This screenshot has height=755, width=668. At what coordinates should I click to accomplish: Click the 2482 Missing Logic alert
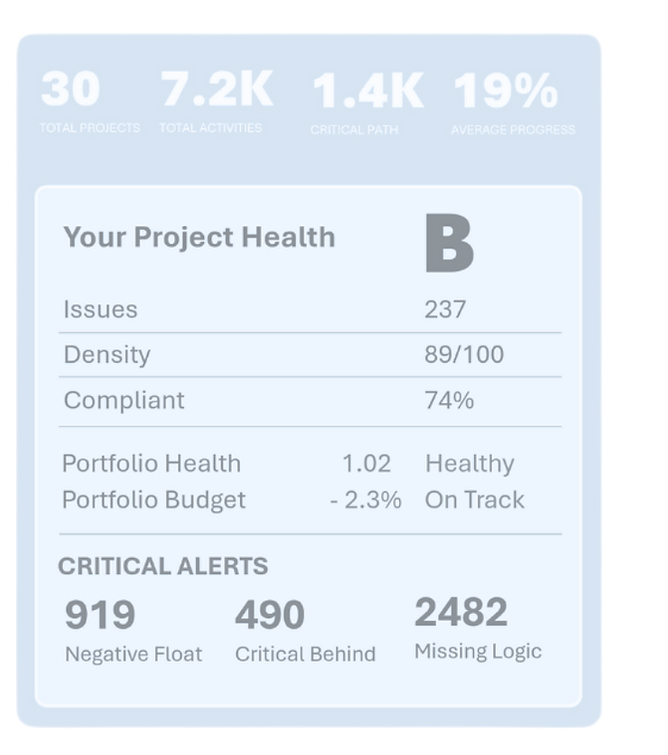[461, 613]
